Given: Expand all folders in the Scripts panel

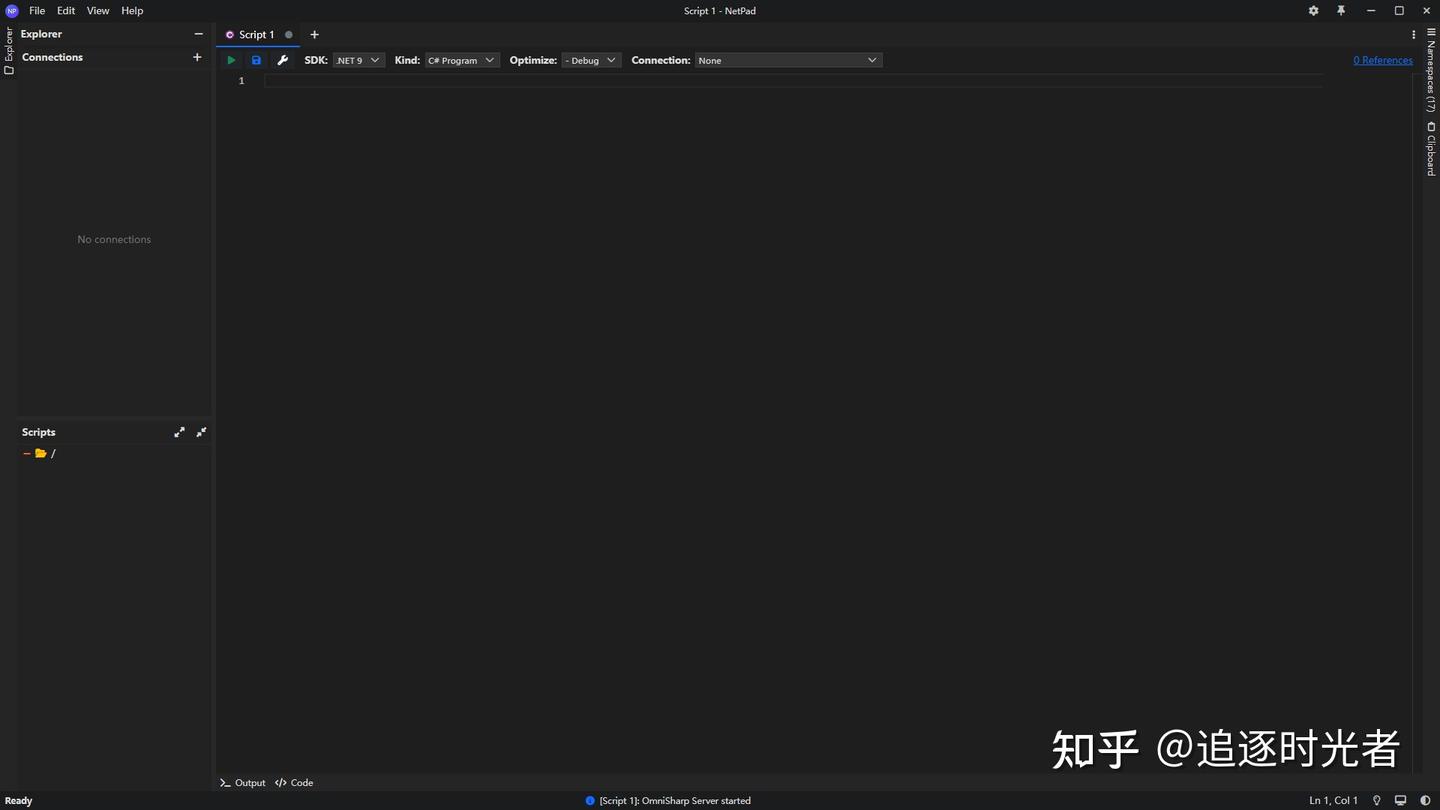Looking at the screenshot, I should coord(179,431).
